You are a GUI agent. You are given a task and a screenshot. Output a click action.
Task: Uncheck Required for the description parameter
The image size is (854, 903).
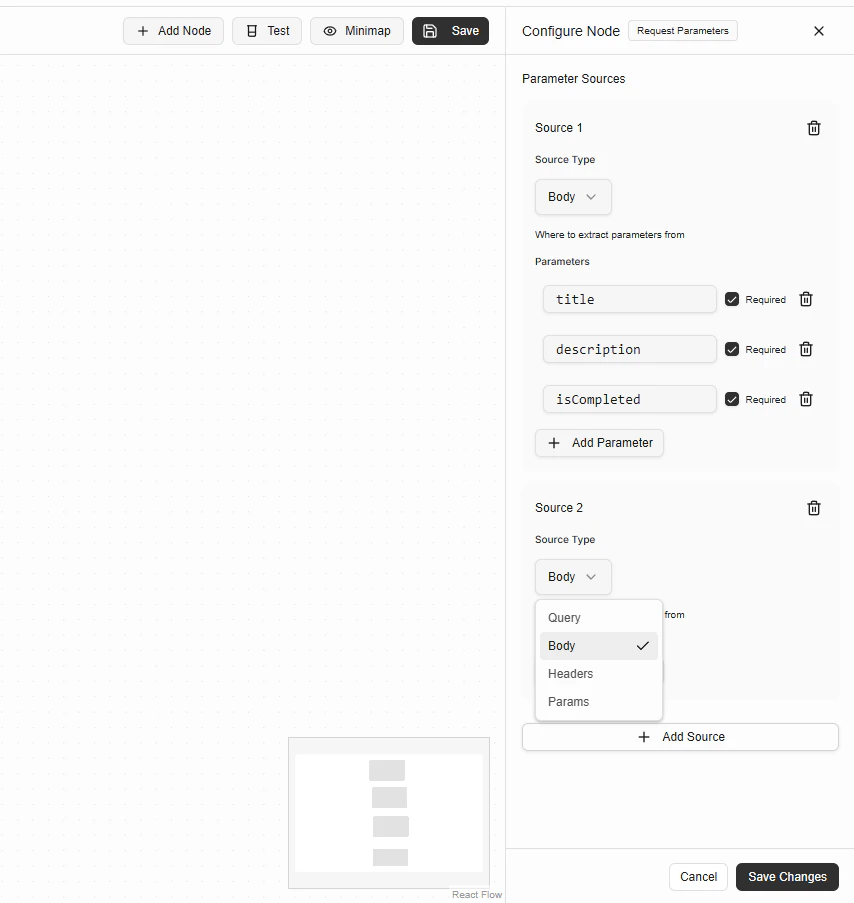[731, 348]
